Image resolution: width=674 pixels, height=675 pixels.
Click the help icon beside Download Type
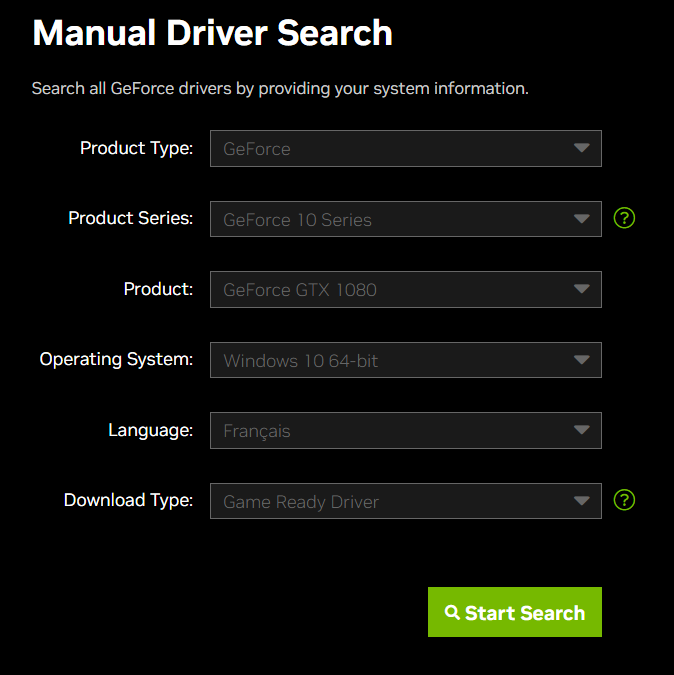(x=624, y=500)
